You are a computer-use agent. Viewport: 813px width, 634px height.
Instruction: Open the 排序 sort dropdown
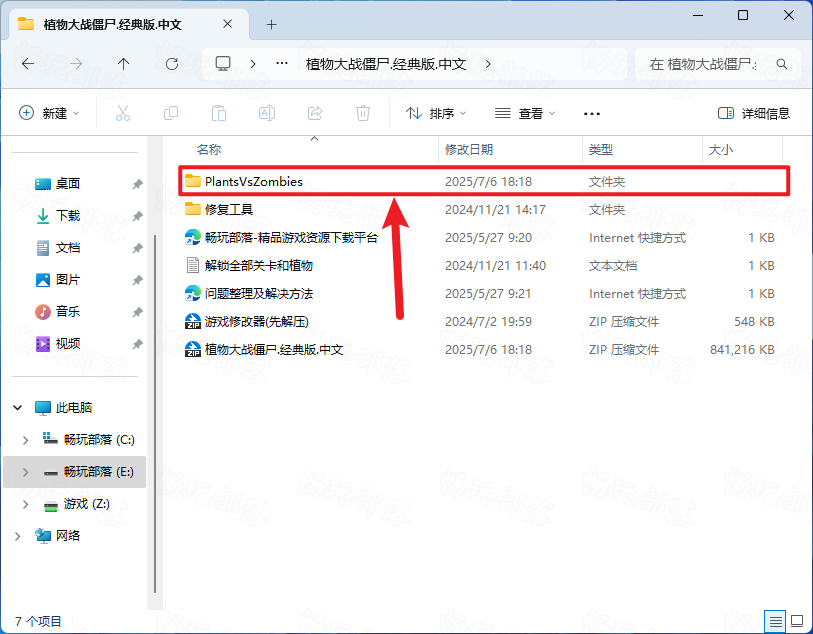[436, 113]
